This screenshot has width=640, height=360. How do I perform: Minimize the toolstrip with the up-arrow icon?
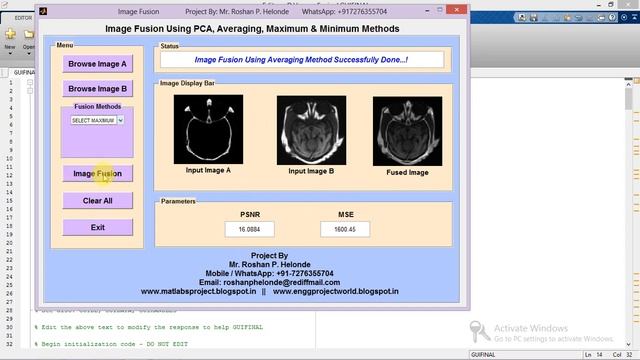click(x=635, y=17)
